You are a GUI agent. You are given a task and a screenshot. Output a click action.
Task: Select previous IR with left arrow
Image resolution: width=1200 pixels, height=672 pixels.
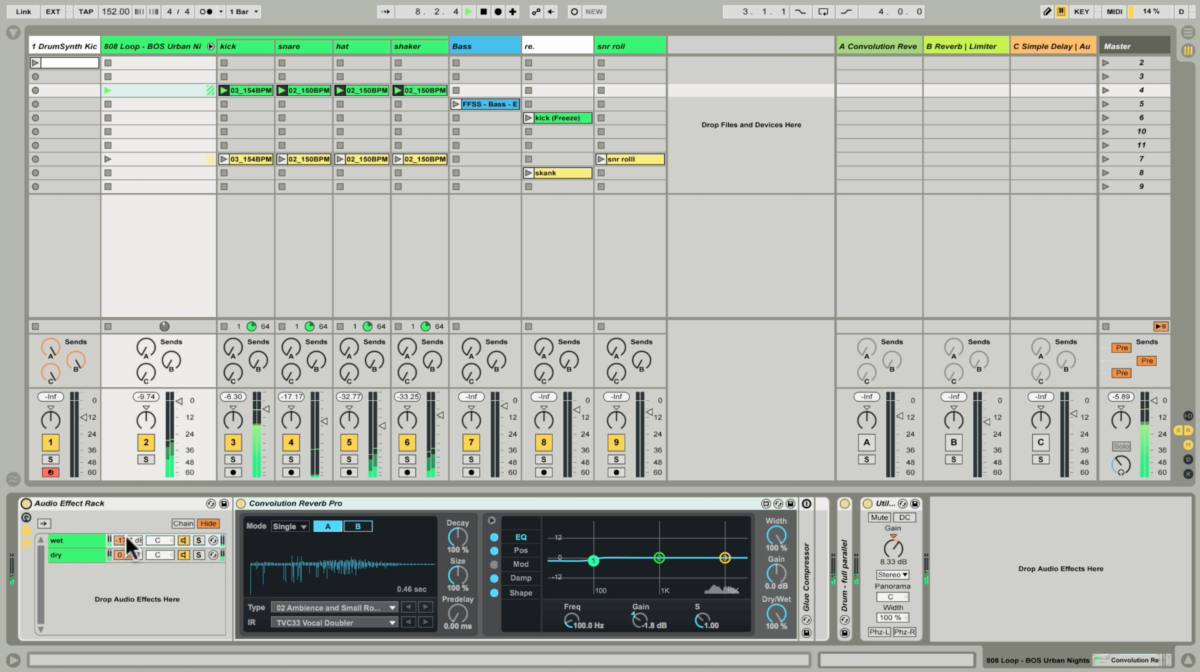coord(409,622)
